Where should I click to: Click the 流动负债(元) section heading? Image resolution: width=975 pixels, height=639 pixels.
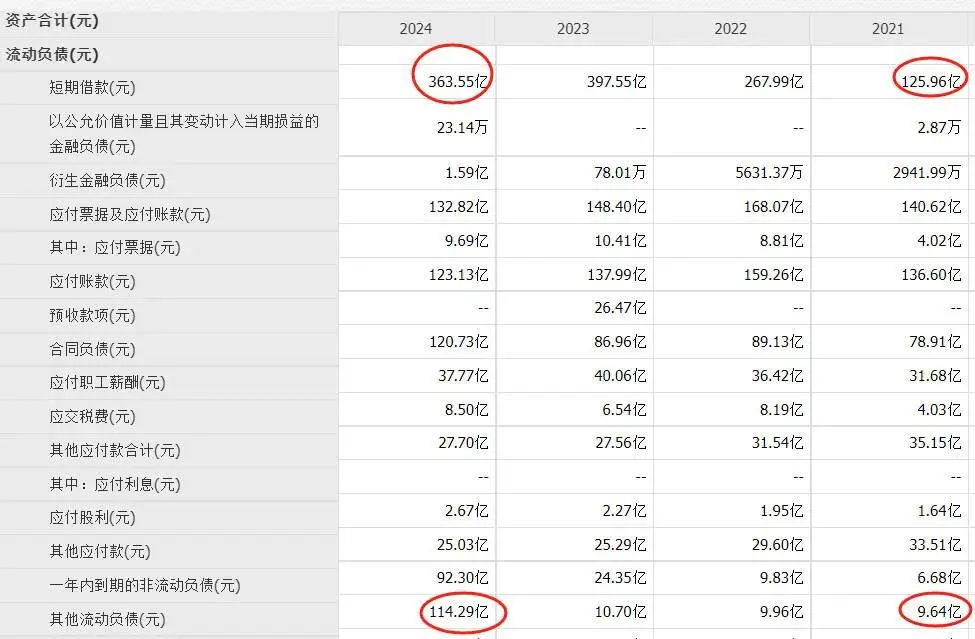coord(52,54)
